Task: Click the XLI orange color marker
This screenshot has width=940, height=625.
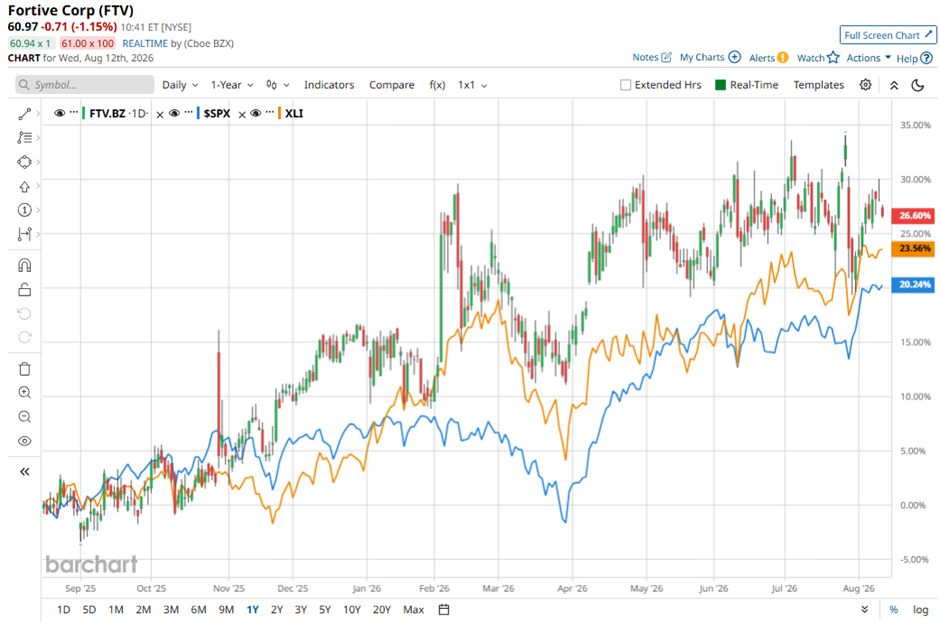Action: coord(279,113)
